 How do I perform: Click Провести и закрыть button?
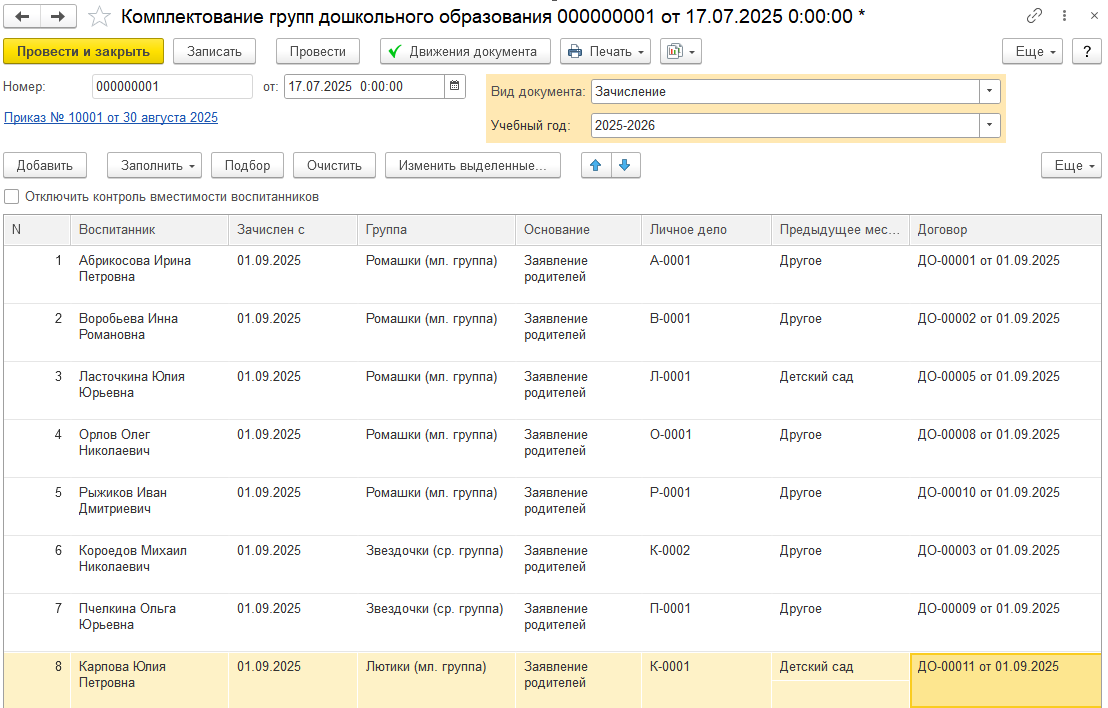pos(83,52)
